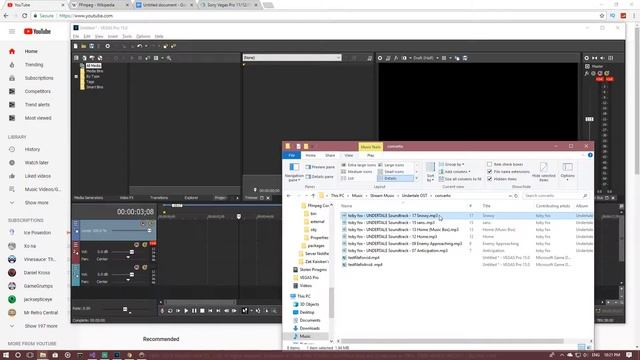Switch to the Transitions tab in VEGAS
This screenshot has width=640, height=360.
click(x=159, y=198)
